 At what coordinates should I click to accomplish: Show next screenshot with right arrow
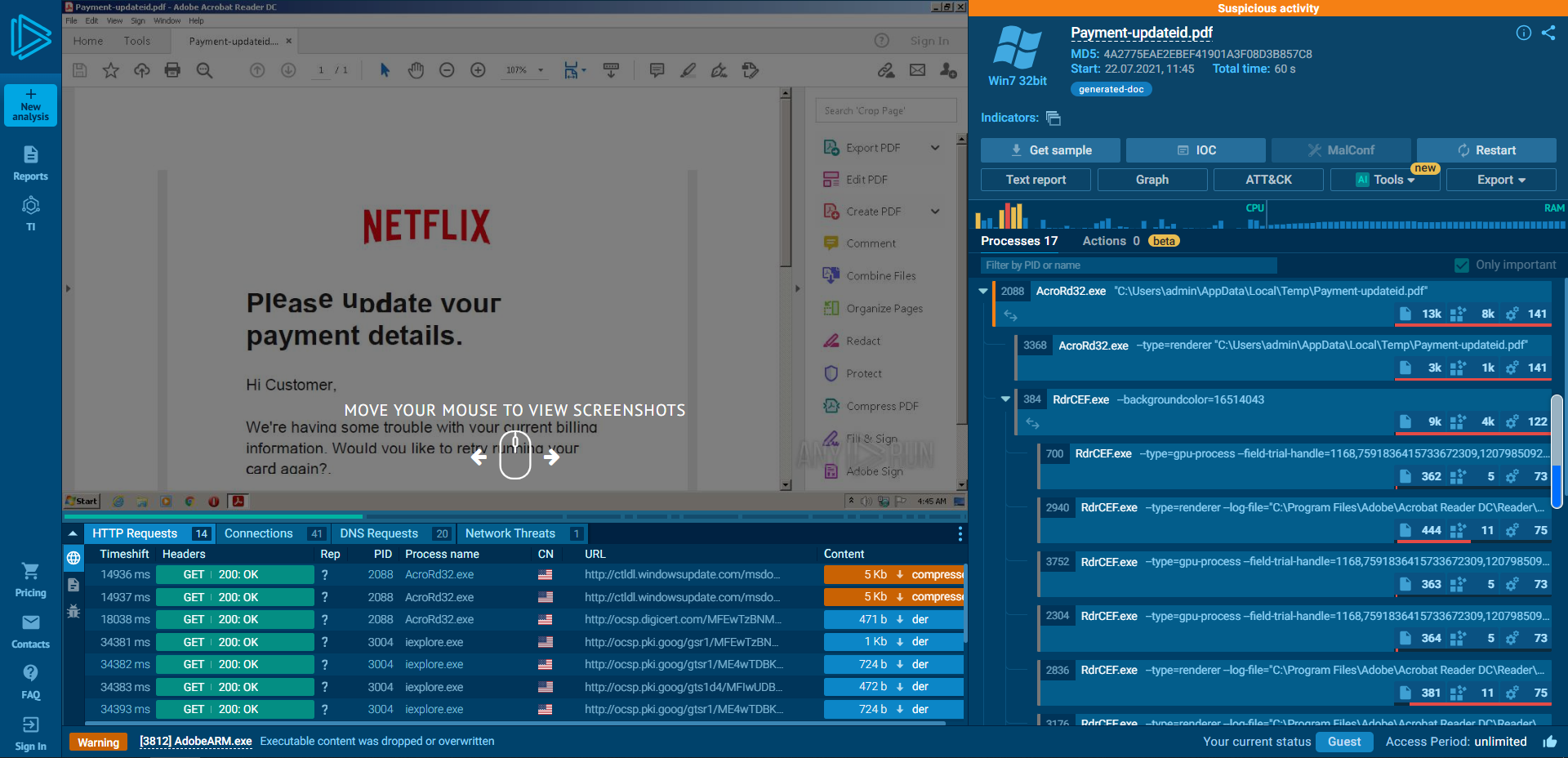[x=551, y=457]
